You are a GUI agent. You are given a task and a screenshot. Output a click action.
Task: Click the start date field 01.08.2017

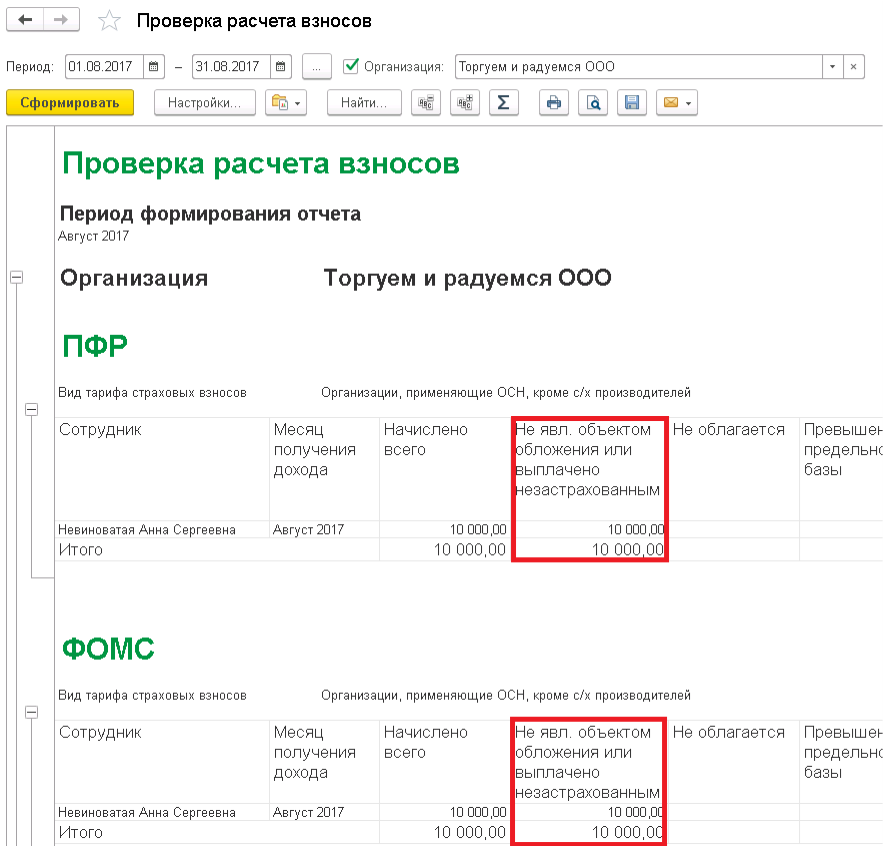105,67
